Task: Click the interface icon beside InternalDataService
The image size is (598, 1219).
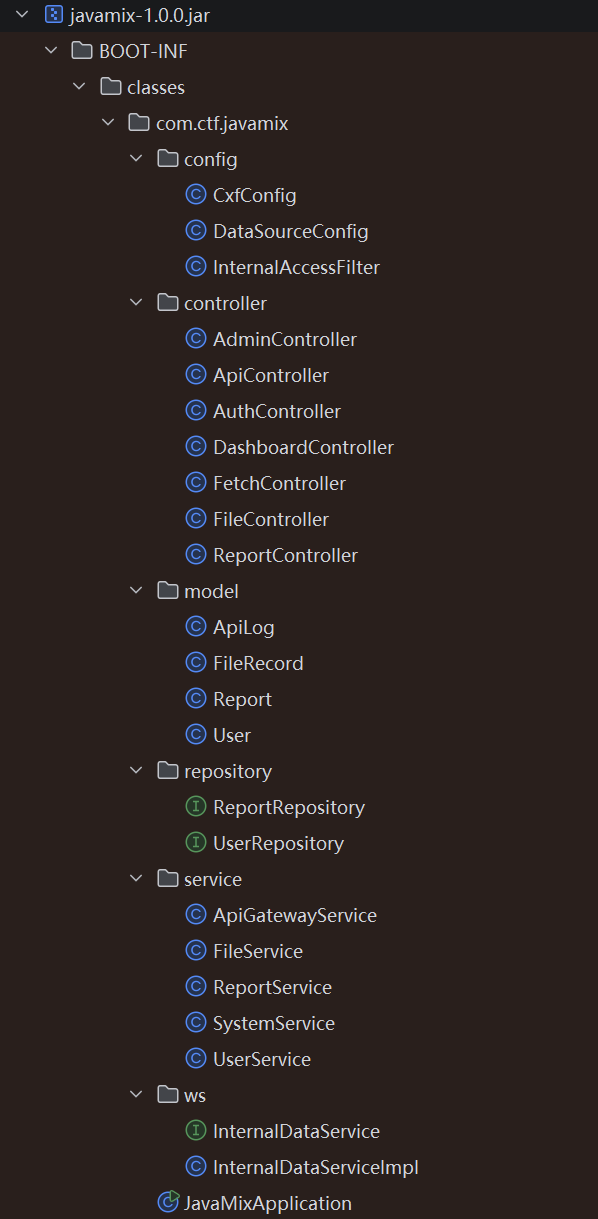Action: [196, 1131]
